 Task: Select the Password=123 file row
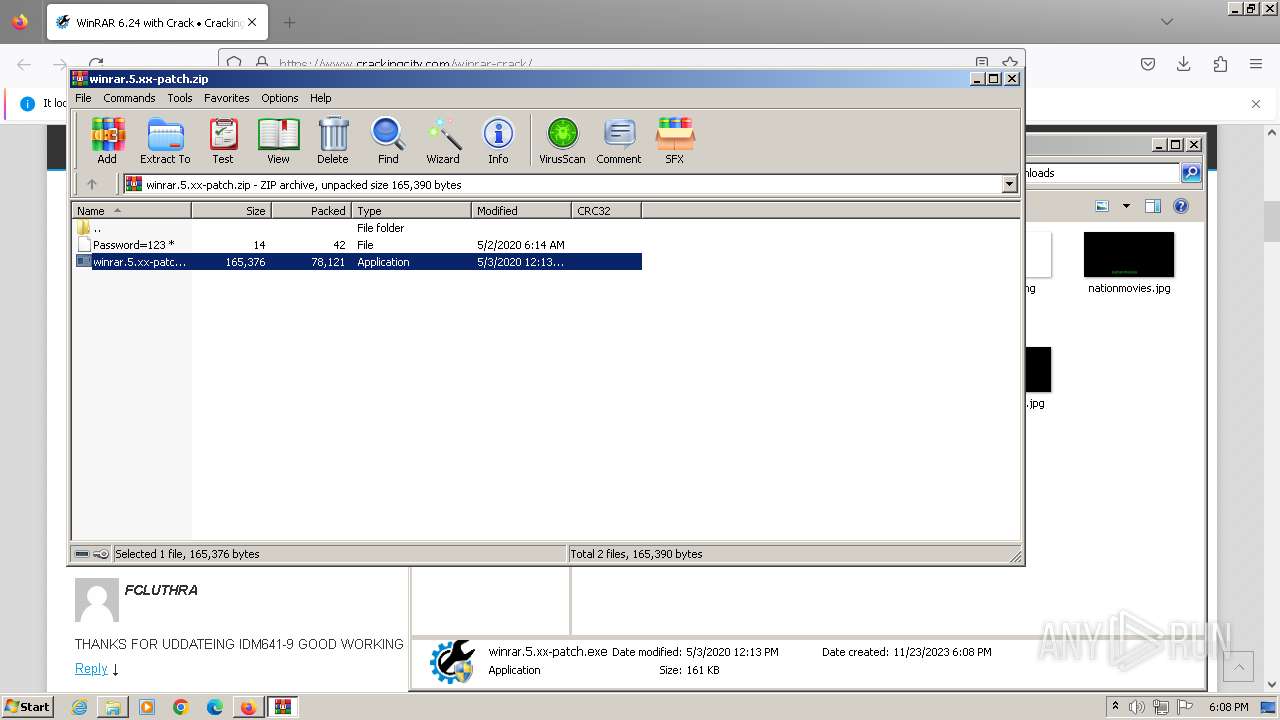coord(357,245)
